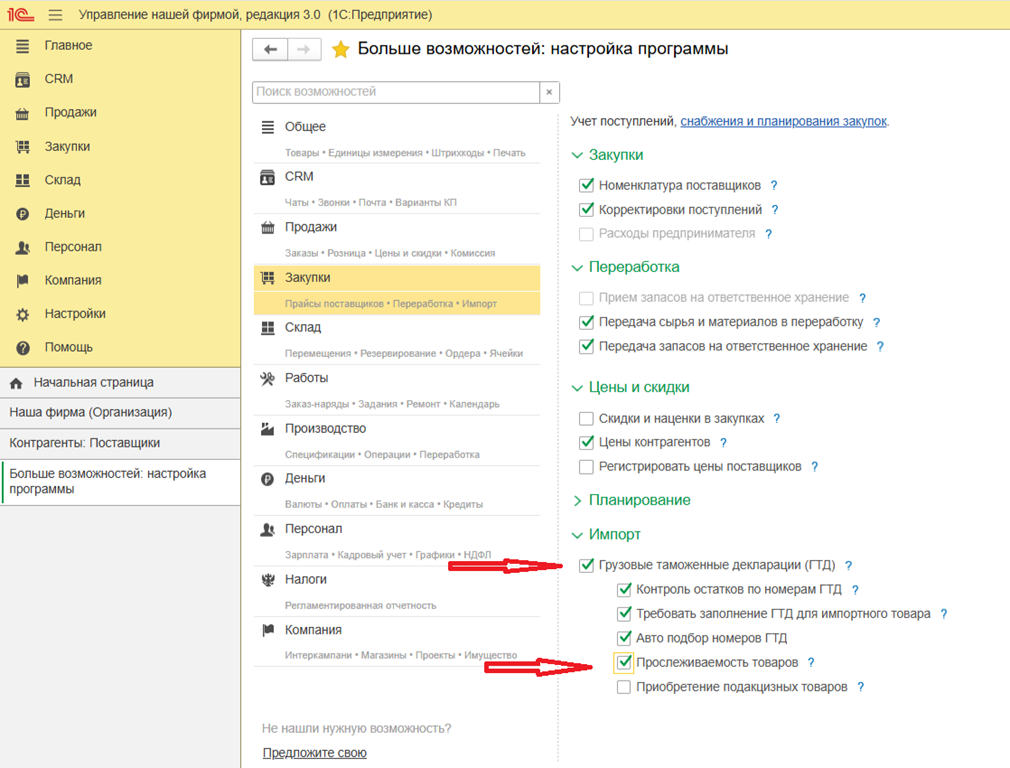Click the Настройки gear icon in sidebar

coord(22,314)
